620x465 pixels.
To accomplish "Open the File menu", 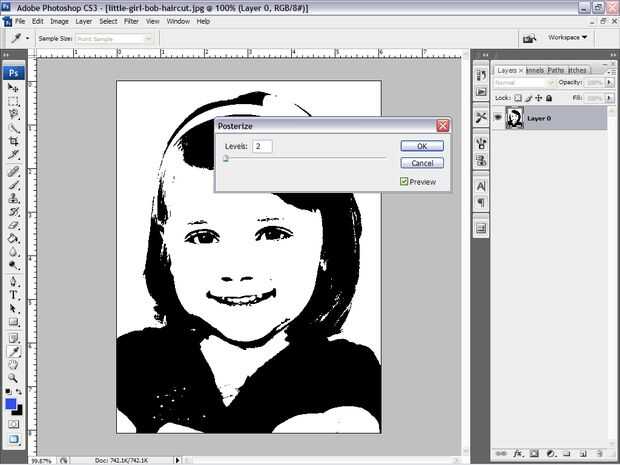I will [x=20, y=21].
